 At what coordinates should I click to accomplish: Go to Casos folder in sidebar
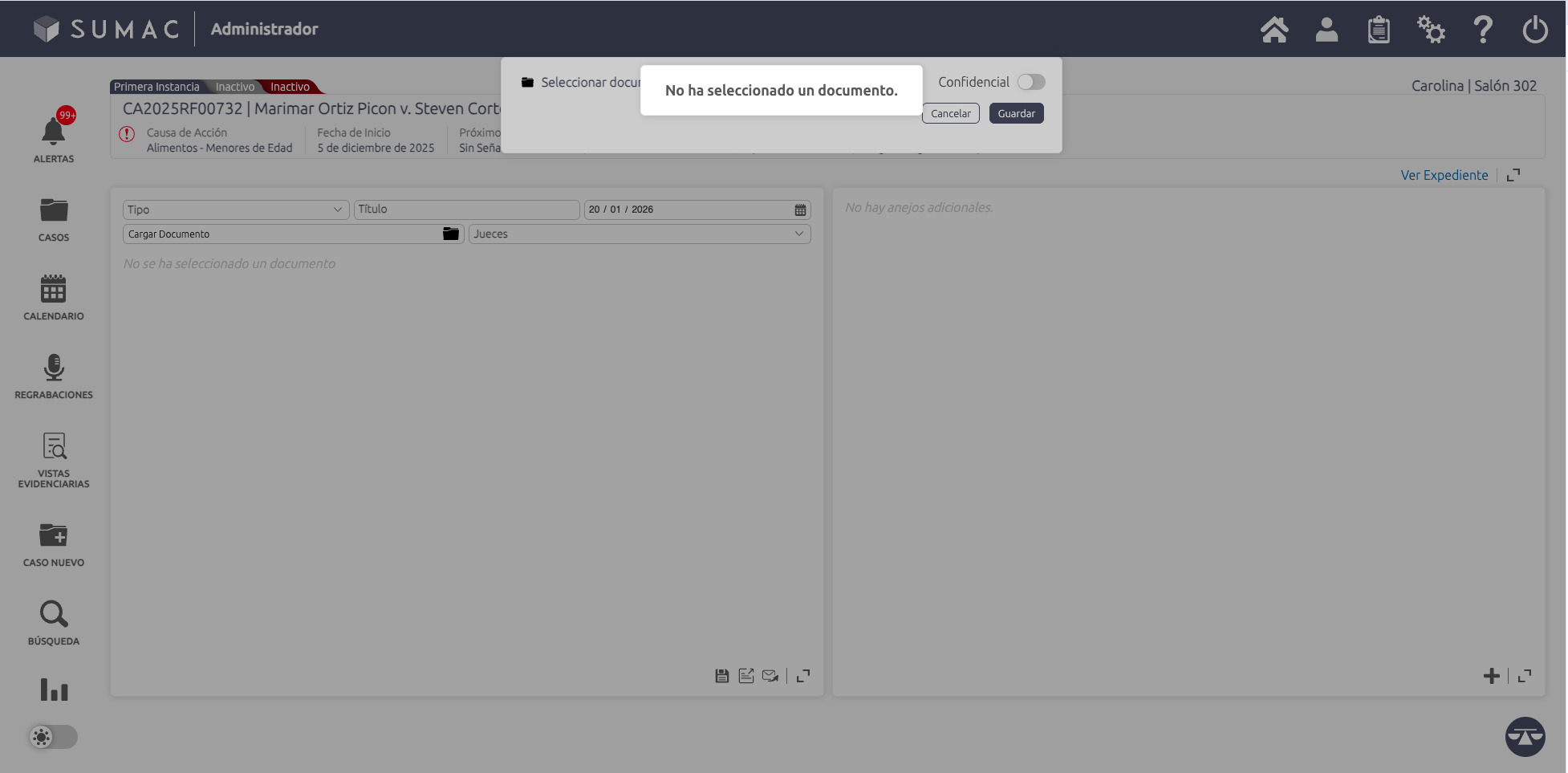54,218
